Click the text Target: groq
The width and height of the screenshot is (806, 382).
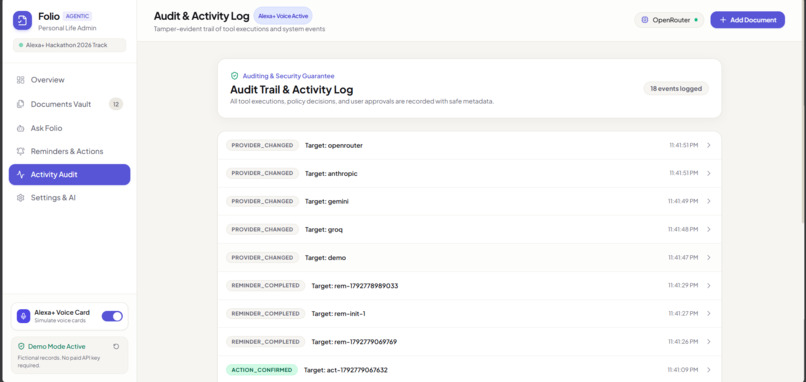[324, 230]
